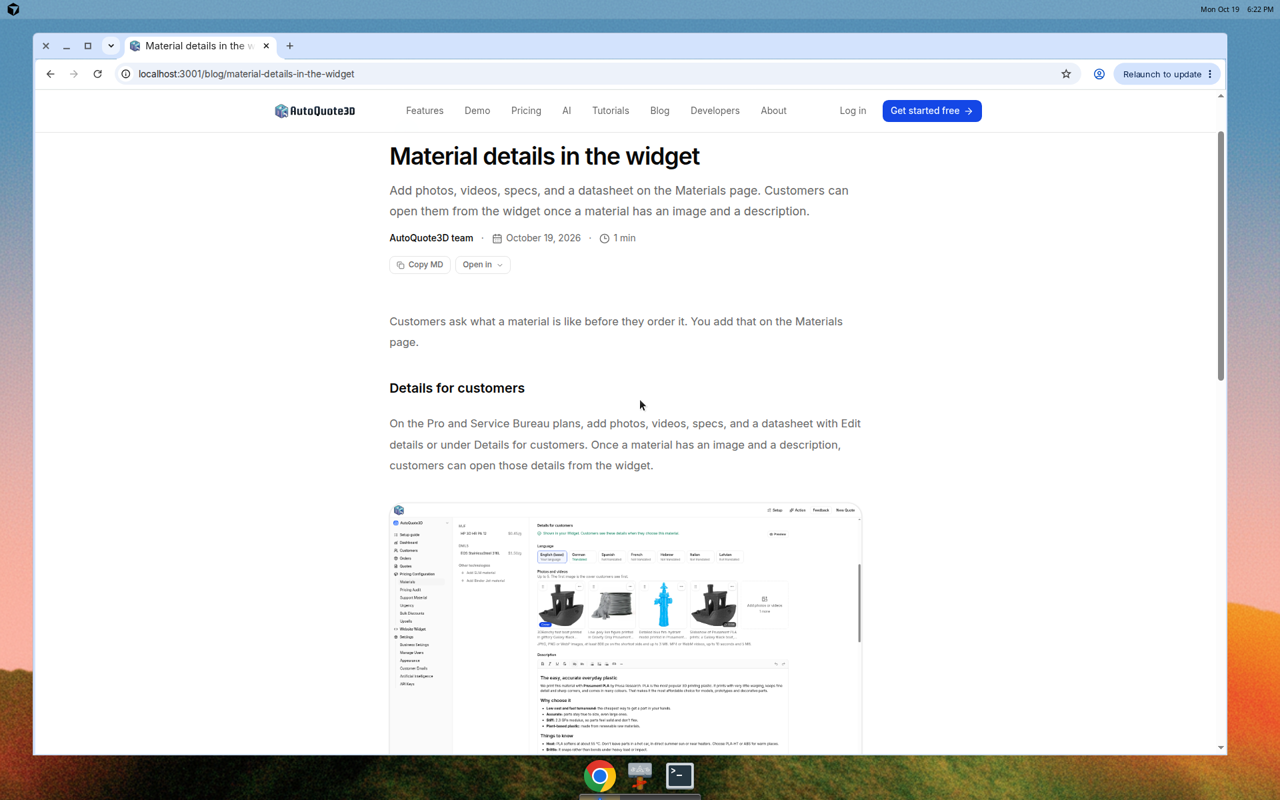Image resolution: width=1280 pixels, height=800 pixels.
Task: Click the AutoQuote3D logo
Action: coord(315,111)
